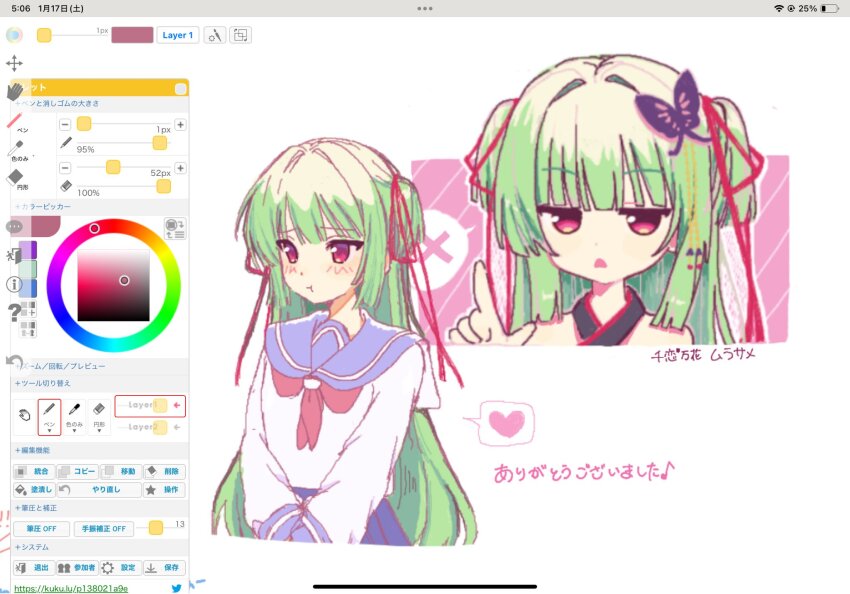The width and height of the screenshot is (850, 594).
Task: Increase pen size with plus button
Action: tap(181, 125)
